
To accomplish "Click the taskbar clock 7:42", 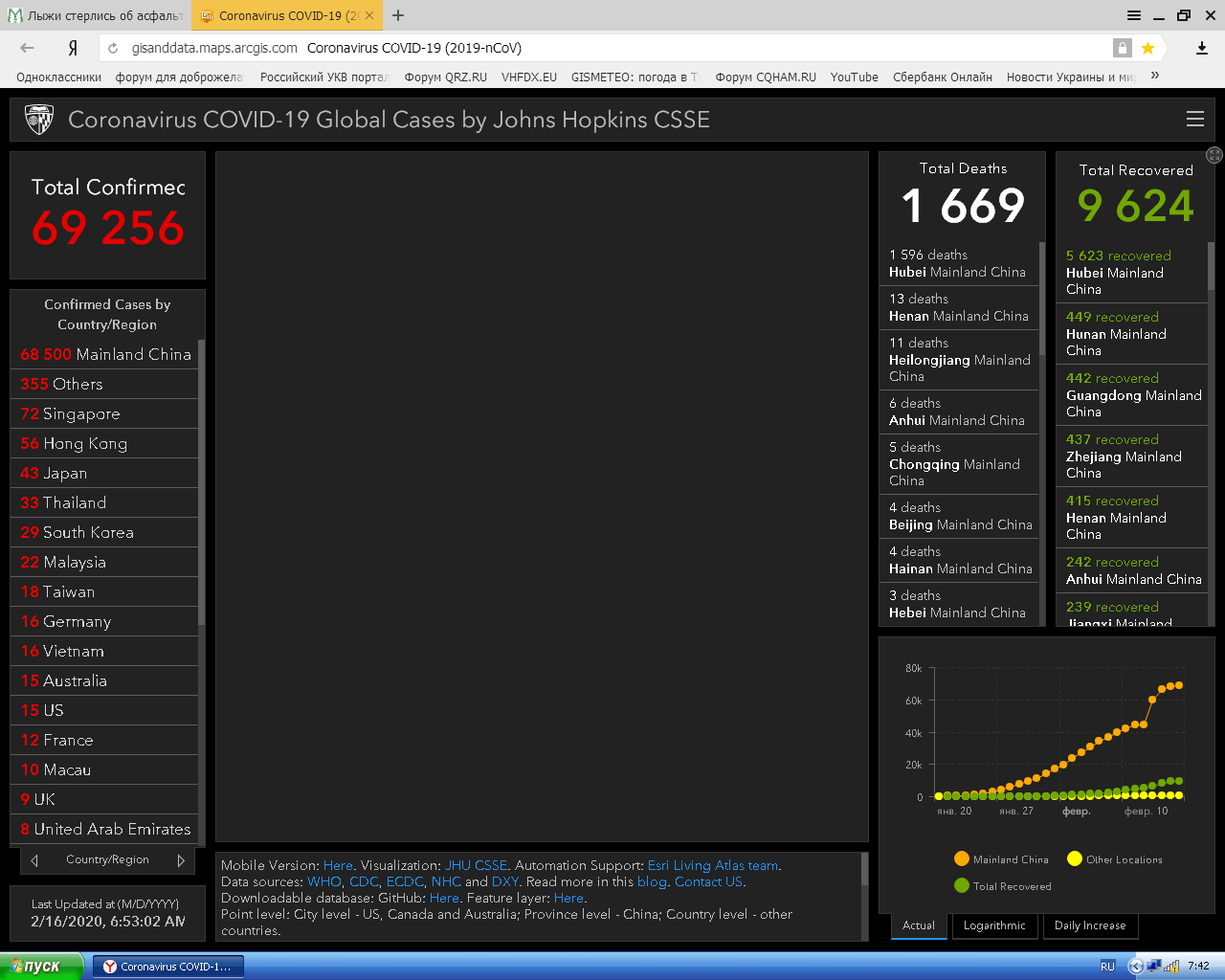I will pos(1198,967).
